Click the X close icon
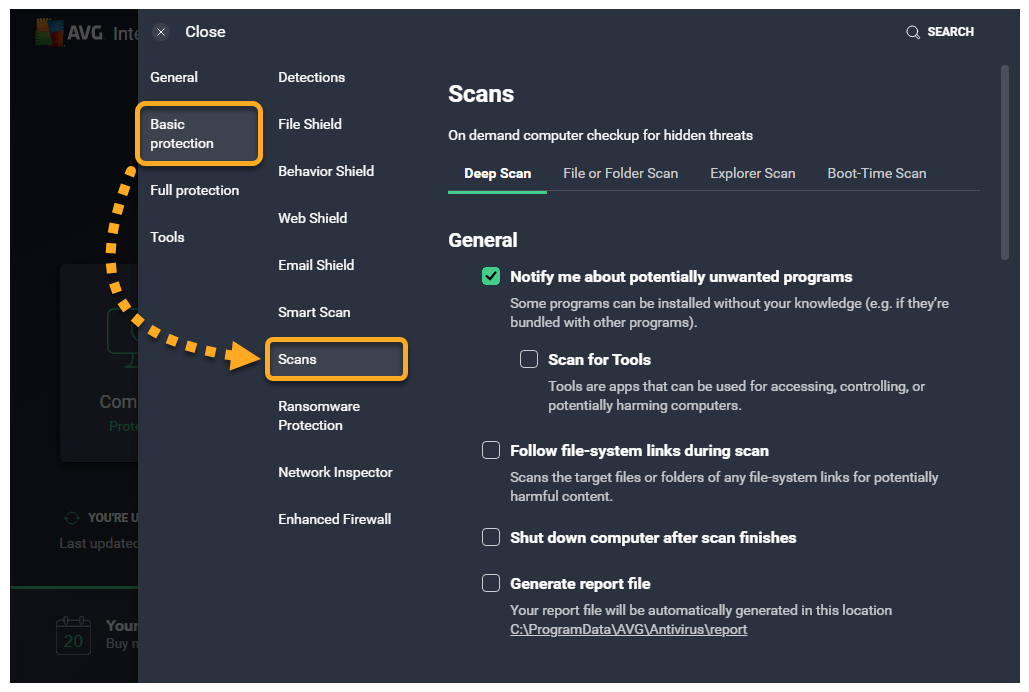The height and width of the screenshot is (692, 1029). click(x=161, y=32)
